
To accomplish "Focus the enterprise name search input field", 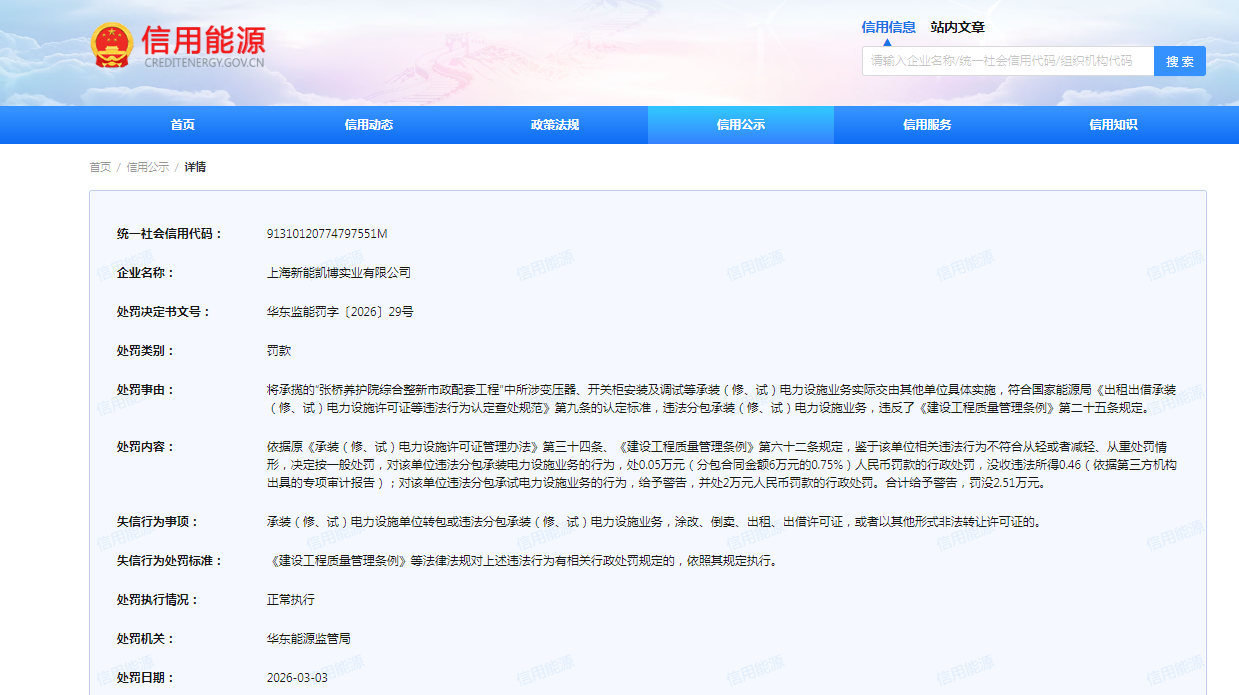I will 1007,61.
